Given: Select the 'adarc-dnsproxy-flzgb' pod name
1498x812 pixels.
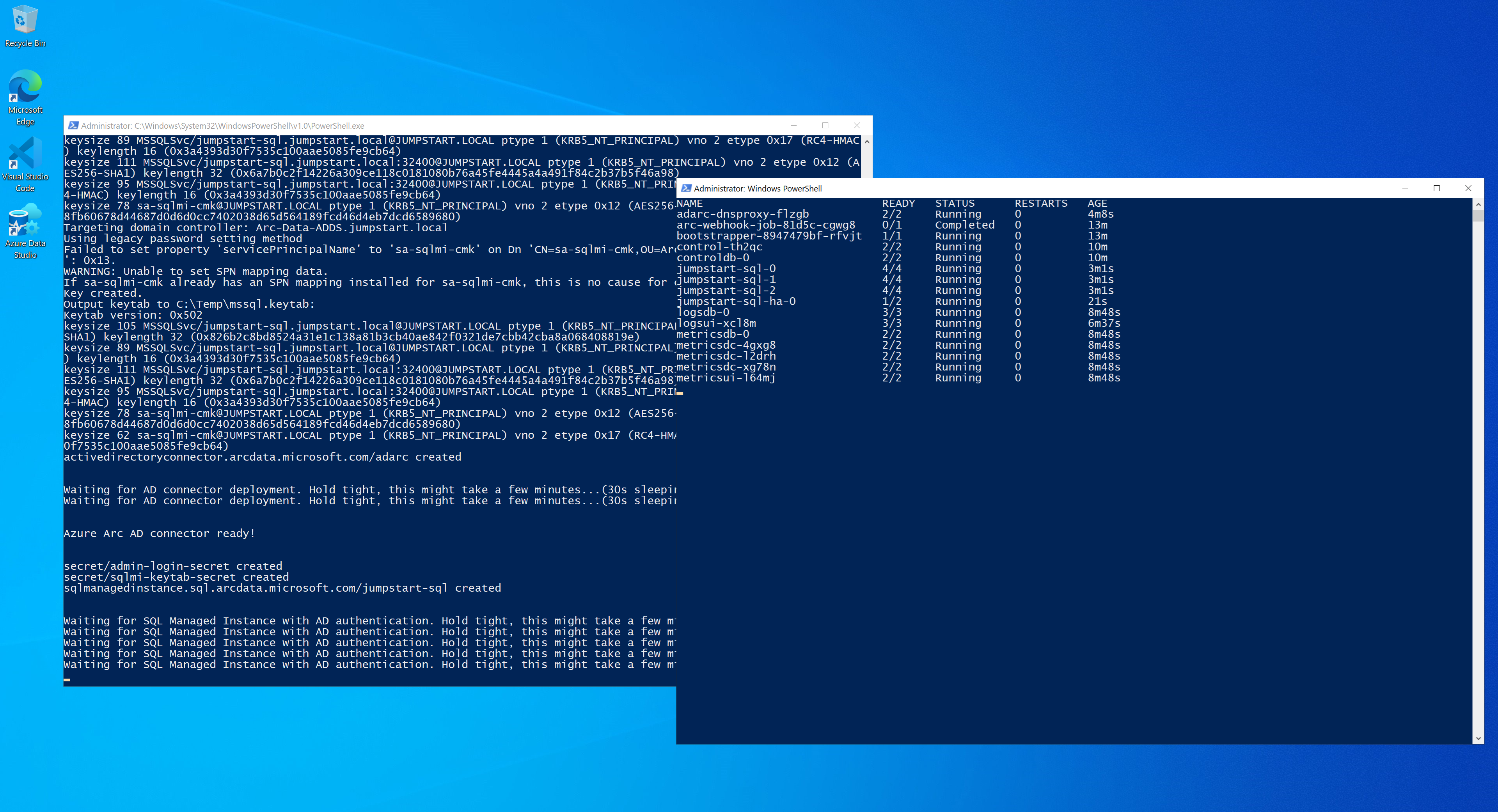Looking at the screenshot, I should coord(742,214).
